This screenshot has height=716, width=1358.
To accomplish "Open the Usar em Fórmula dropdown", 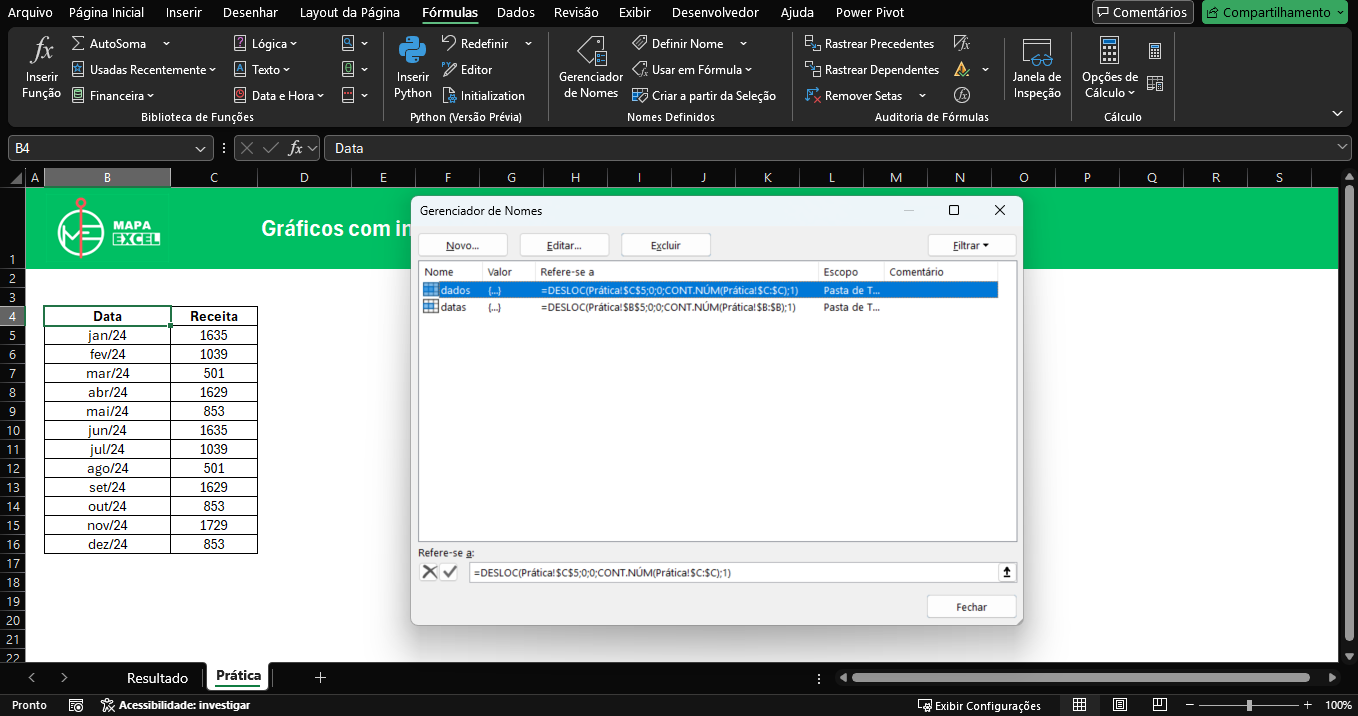I will coord(692,70).
